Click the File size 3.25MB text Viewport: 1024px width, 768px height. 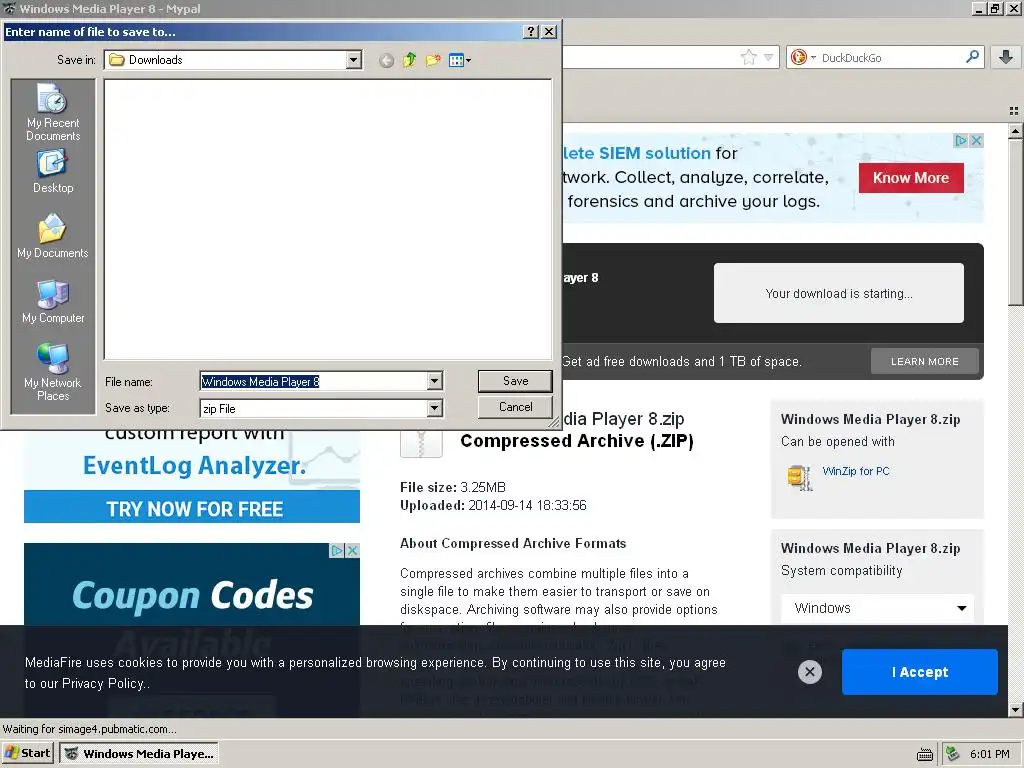453,487
